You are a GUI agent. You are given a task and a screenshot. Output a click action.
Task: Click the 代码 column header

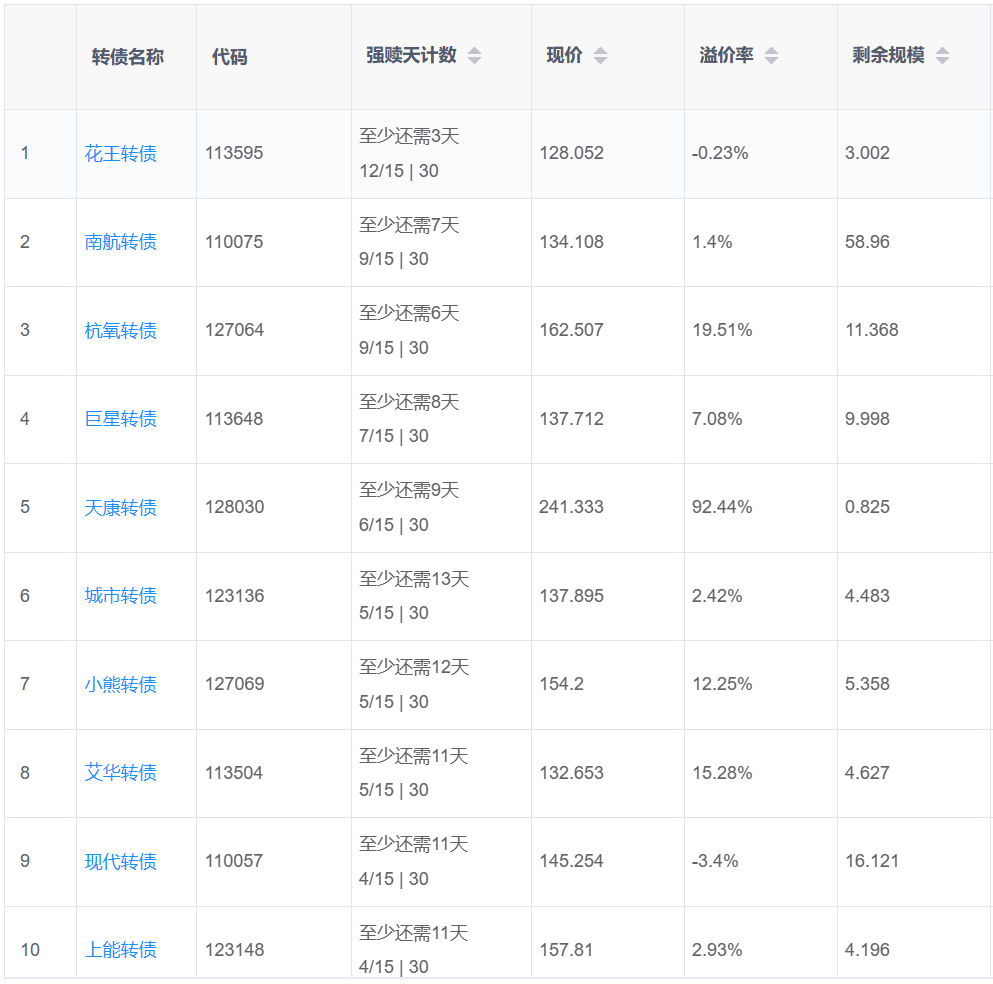click(229, 57)
